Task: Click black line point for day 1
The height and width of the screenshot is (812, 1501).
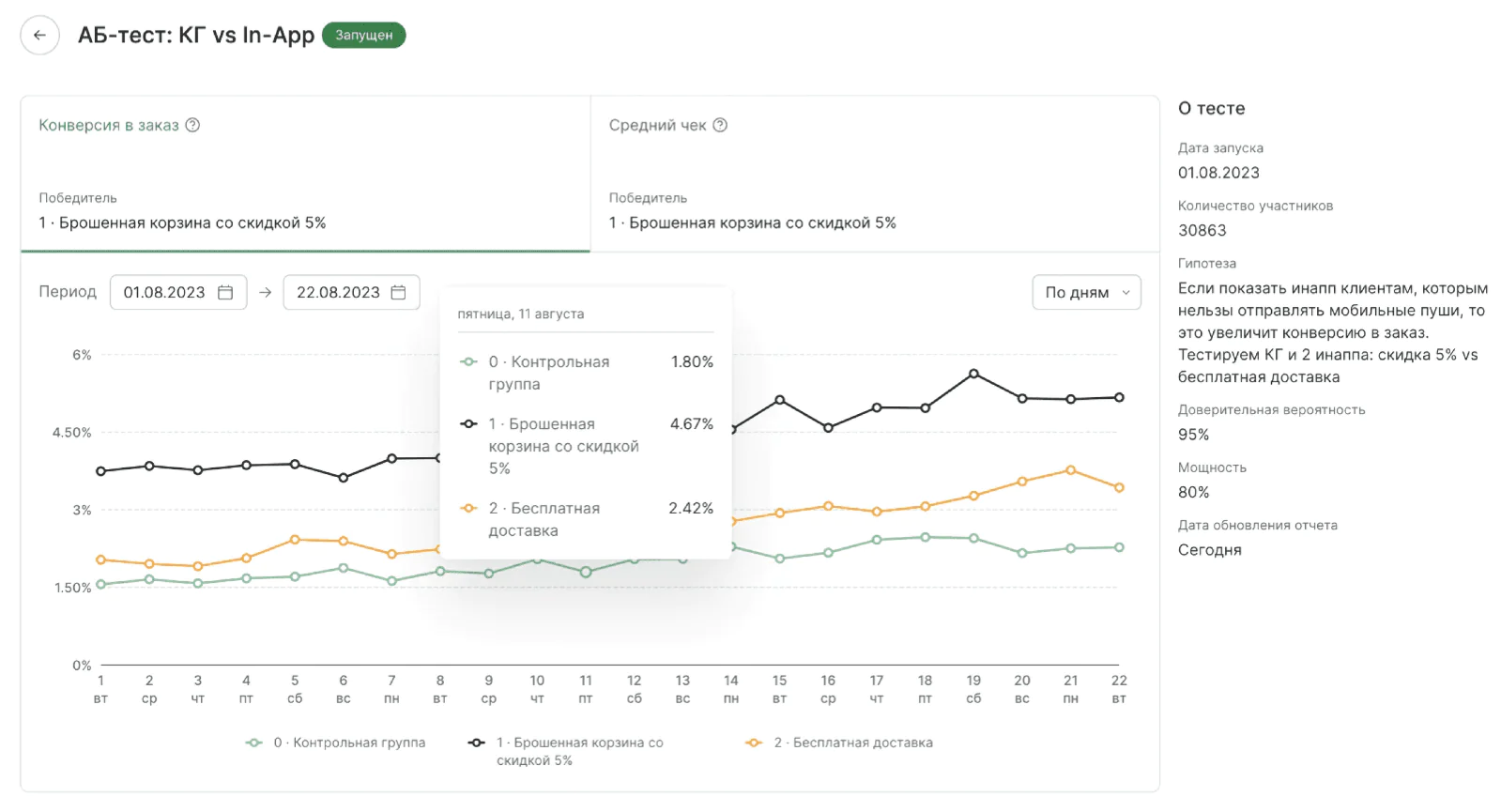Action: pyautogui.click(x=101, y=471)
